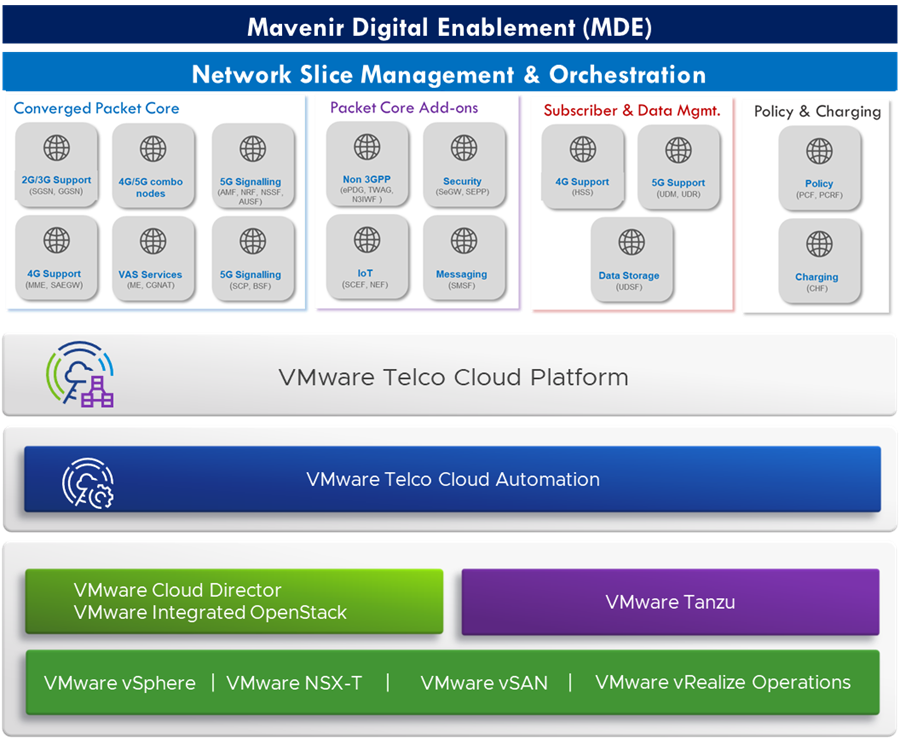Click the globe icon above 4G/5G combo nodes
The image size is (900, 739).
coord(153,149)
